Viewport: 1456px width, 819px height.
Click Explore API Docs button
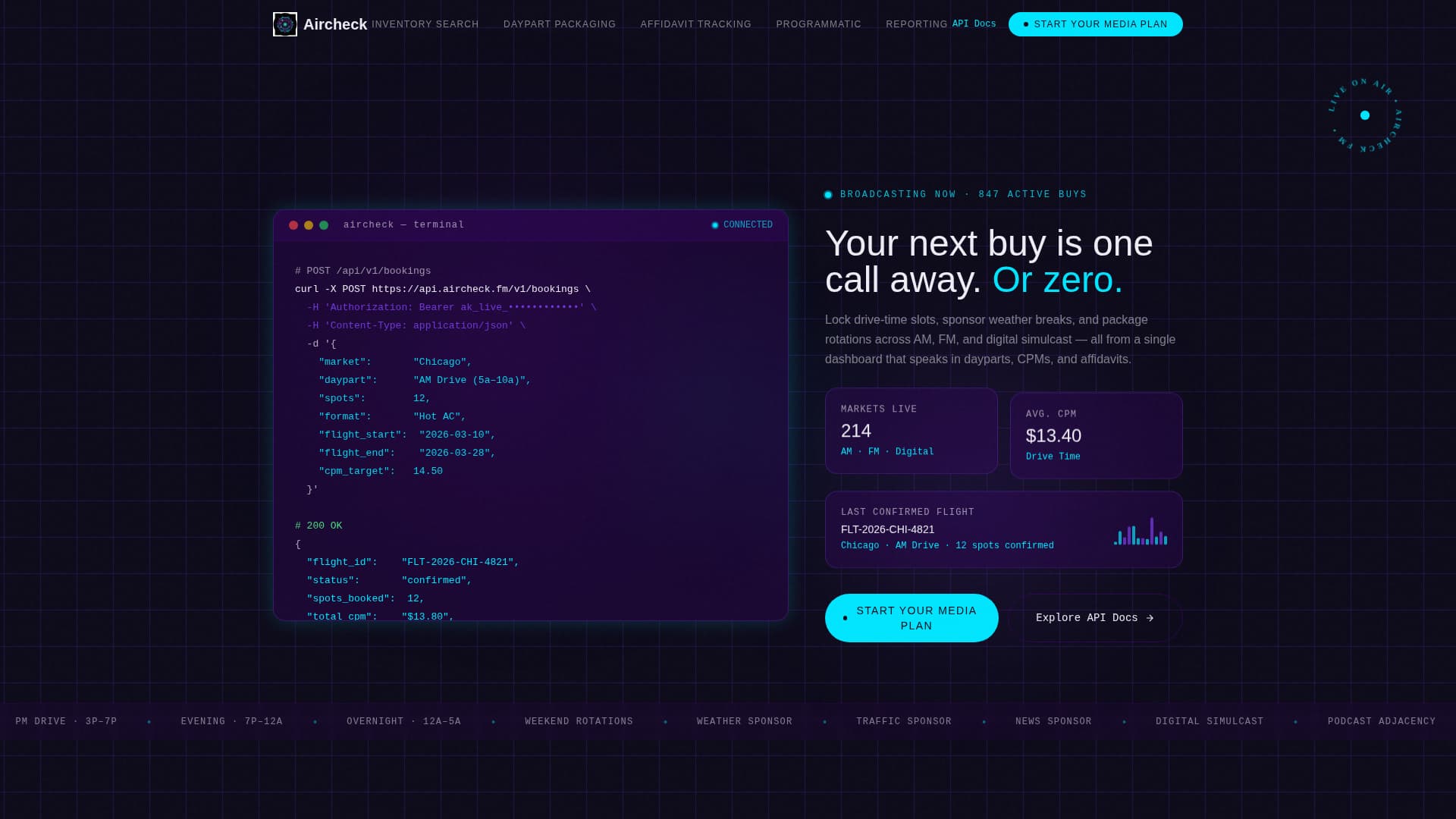pyautogui.click(x=1095, y=618)
